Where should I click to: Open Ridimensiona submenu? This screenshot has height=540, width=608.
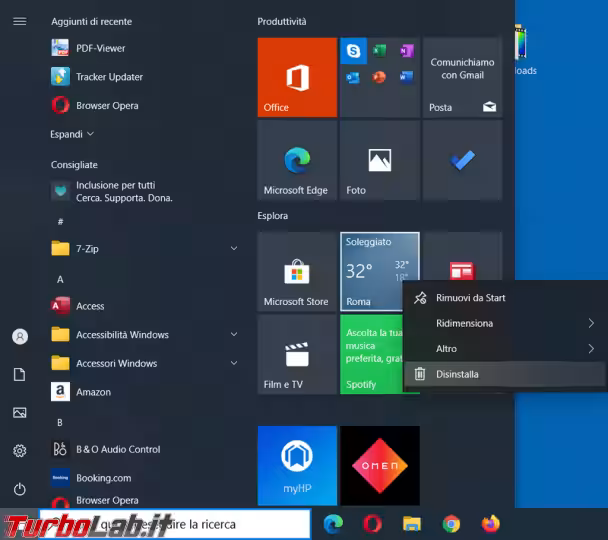(x=505, y=323)
